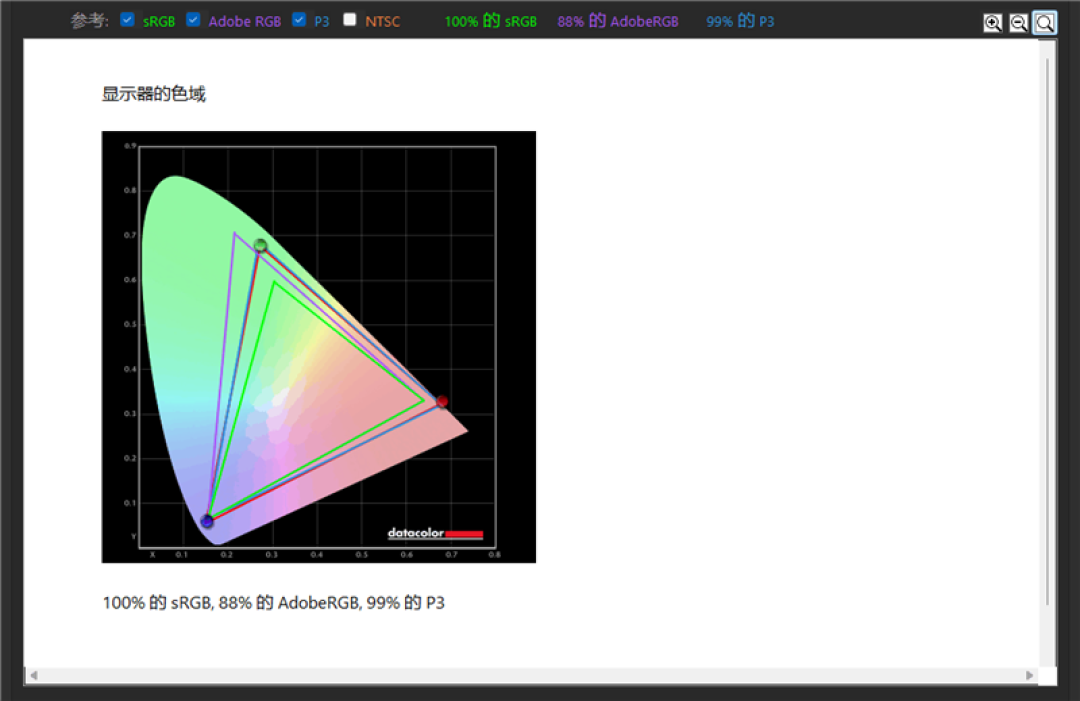Click the zoom out magnifier icon
This screenshot has width=1080, height=701.
tap(1019, 23)
